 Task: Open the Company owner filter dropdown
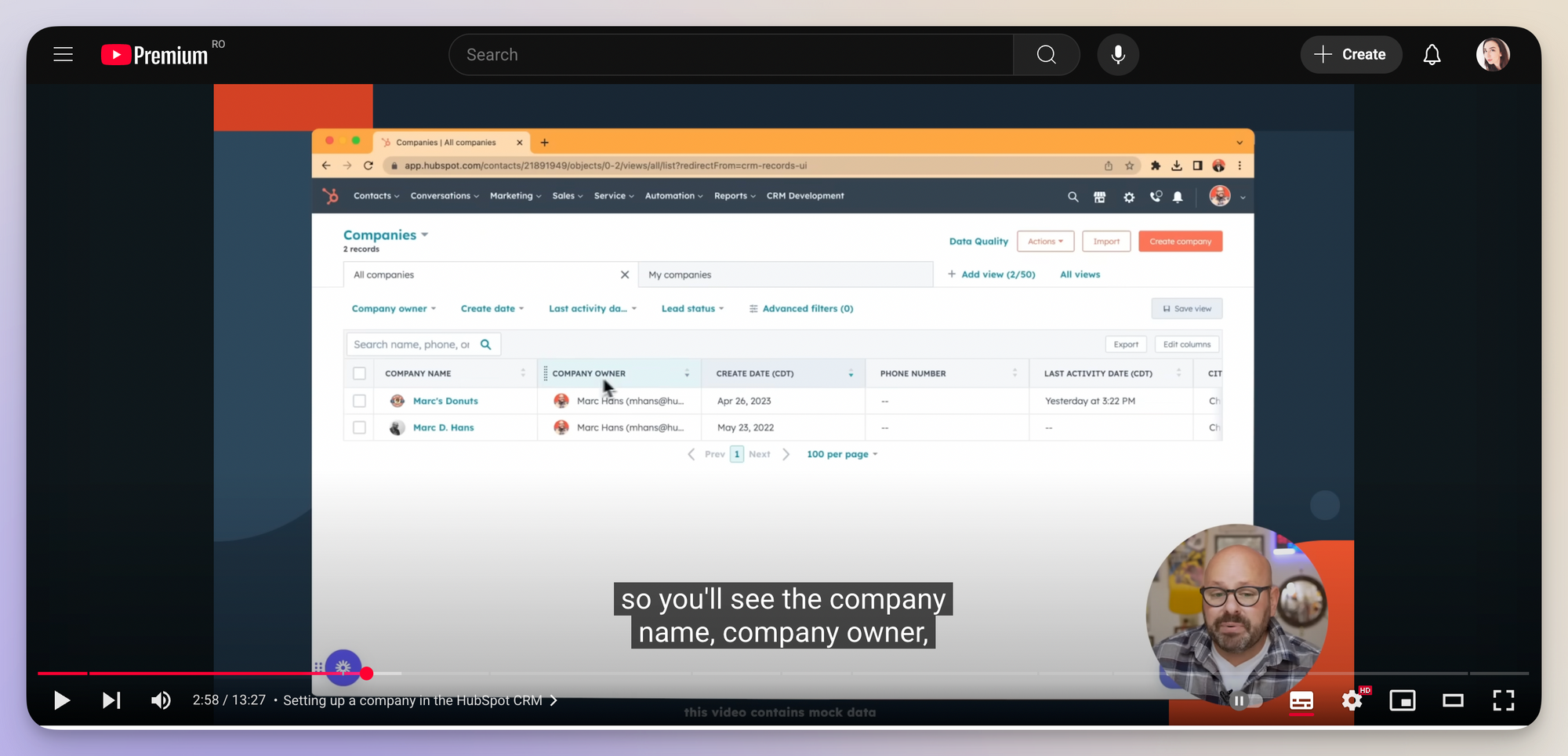(394, 309)
